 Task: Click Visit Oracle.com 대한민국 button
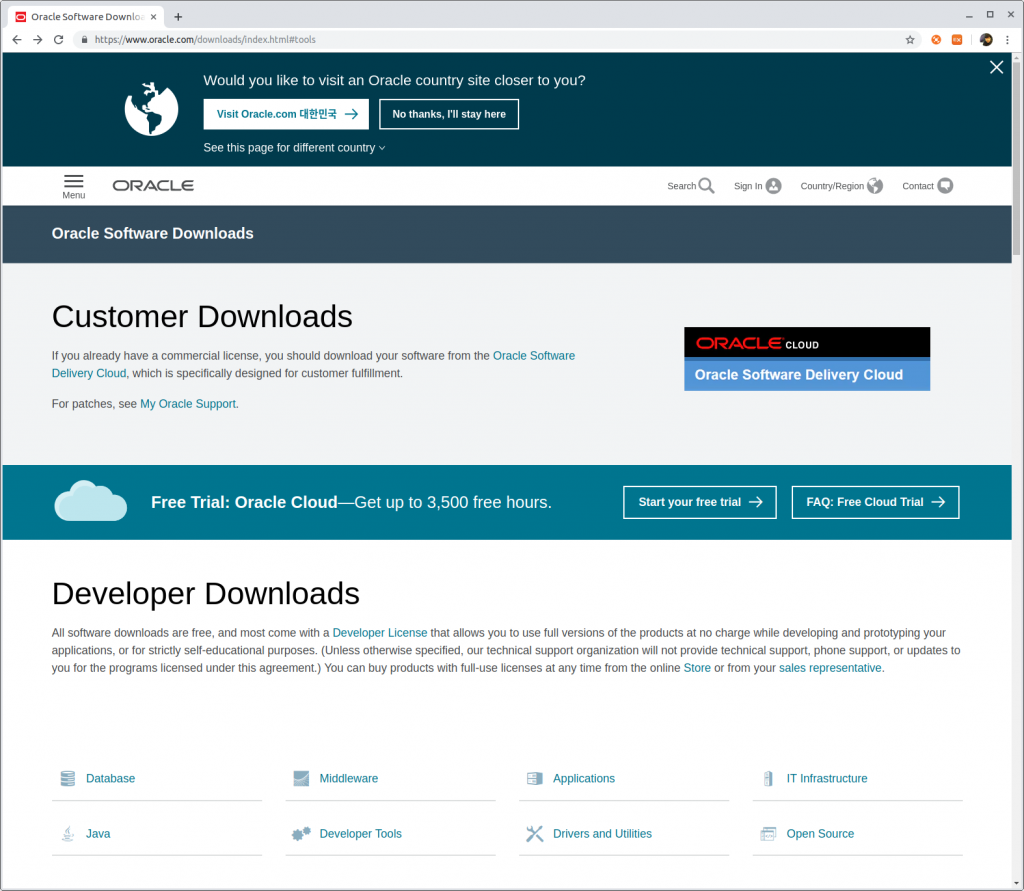(286, 114)
